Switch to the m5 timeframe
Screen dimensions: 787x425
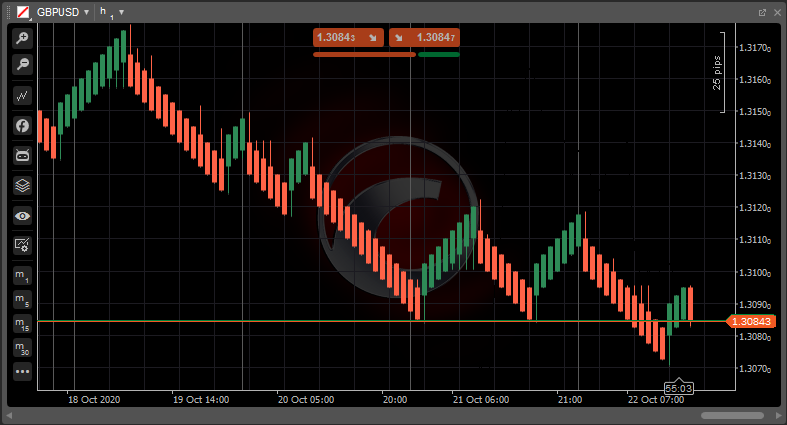(22, 300)
